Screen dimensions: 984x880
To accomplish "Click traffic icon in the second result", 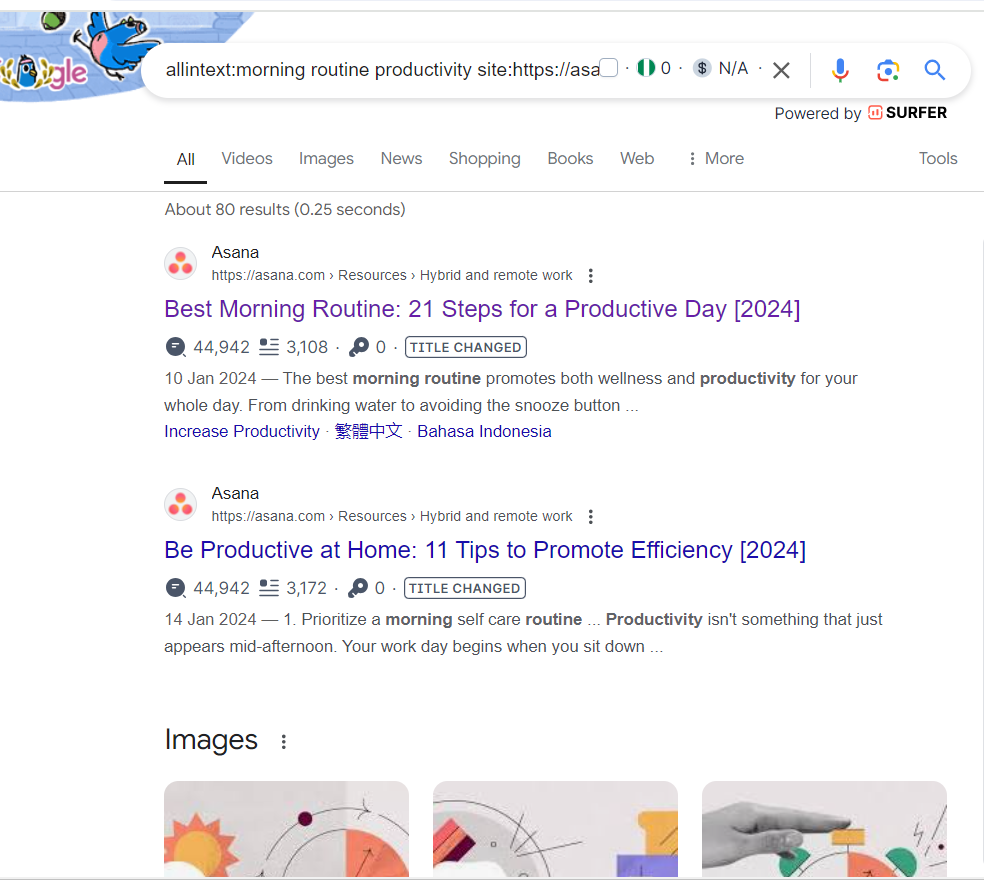I will [176, 588].
